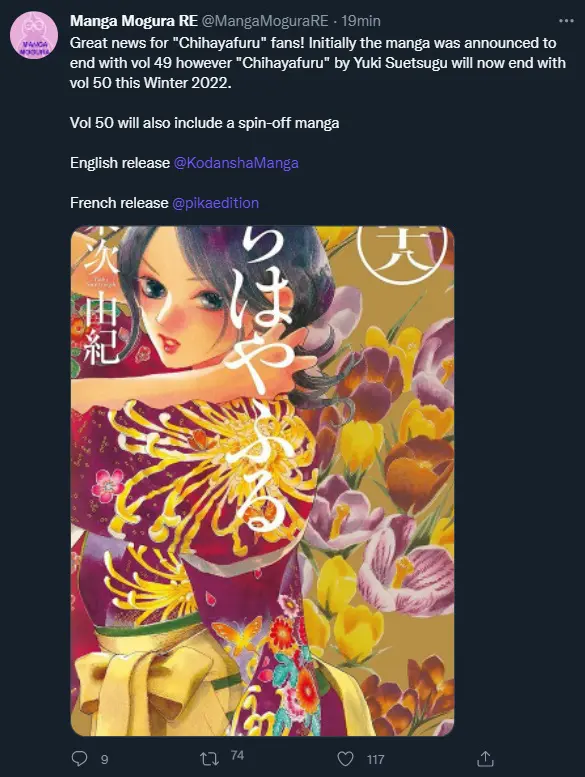Viewport: 585px width, 777px height.
Task: Click the share upload icon
Action: [485, 758]
